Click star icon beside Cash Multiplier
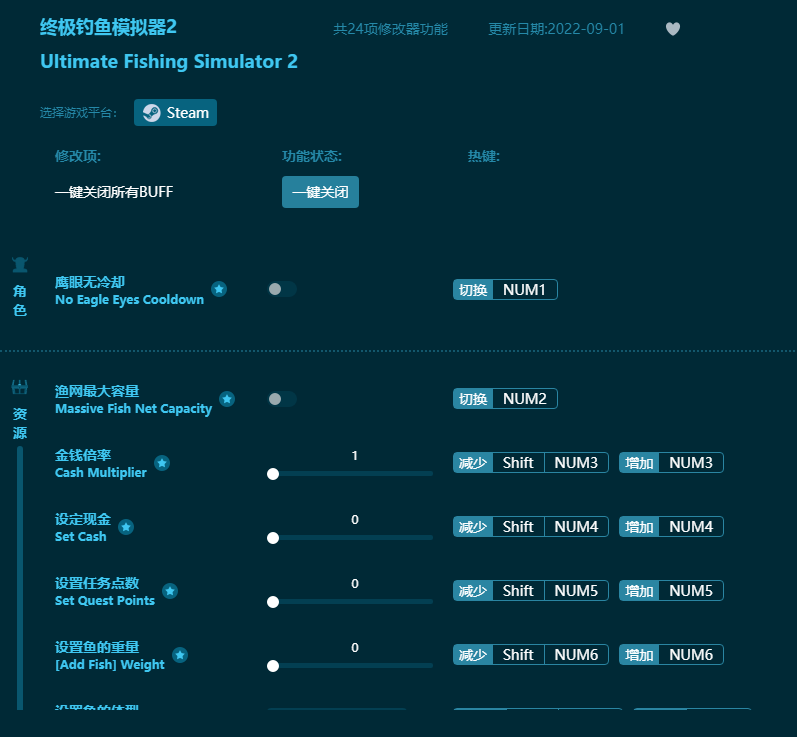Viewport: 797px width, 737px height. coord(162,463)
